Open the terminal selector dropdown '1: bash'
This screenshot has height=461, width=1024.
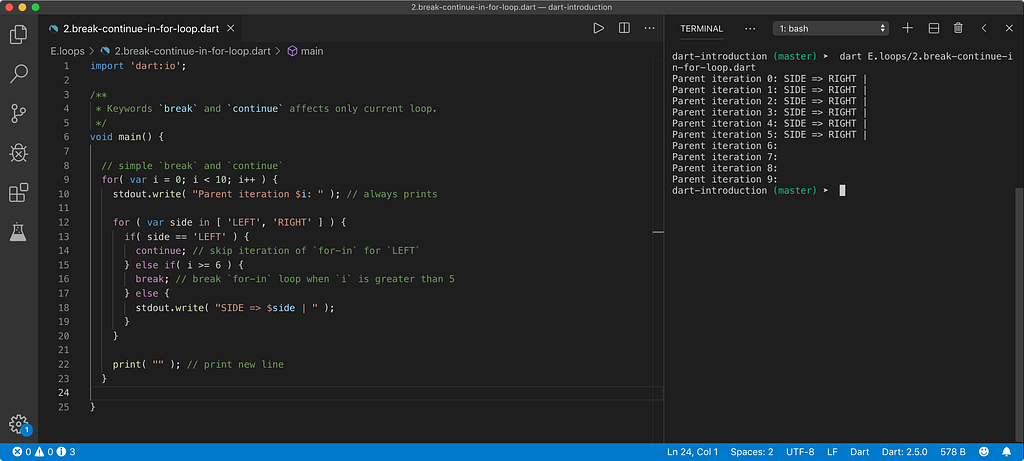(831, 28)
